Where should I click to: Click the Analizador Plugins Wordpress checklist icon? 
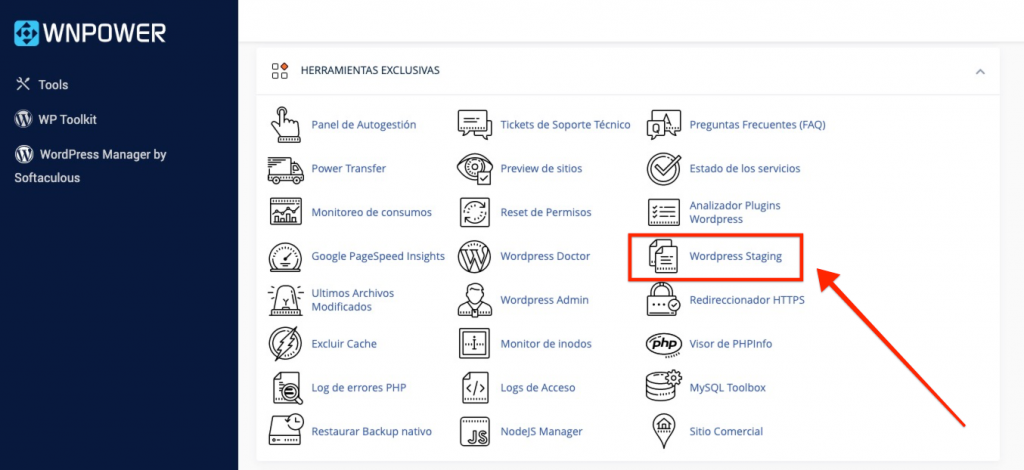(x=664, y=212)
